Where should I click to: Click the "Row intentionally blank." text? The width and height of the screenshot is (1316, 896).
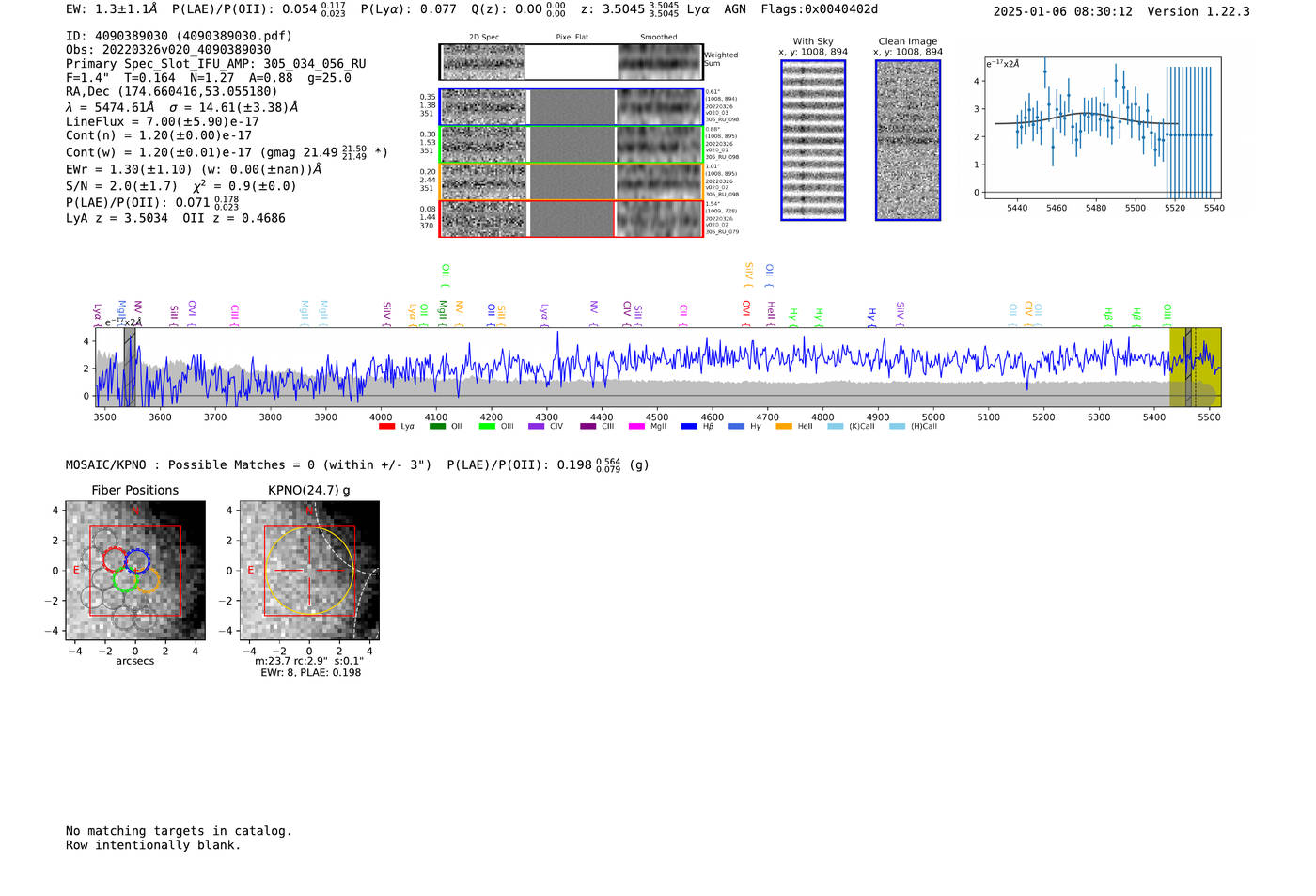point(153,845)
